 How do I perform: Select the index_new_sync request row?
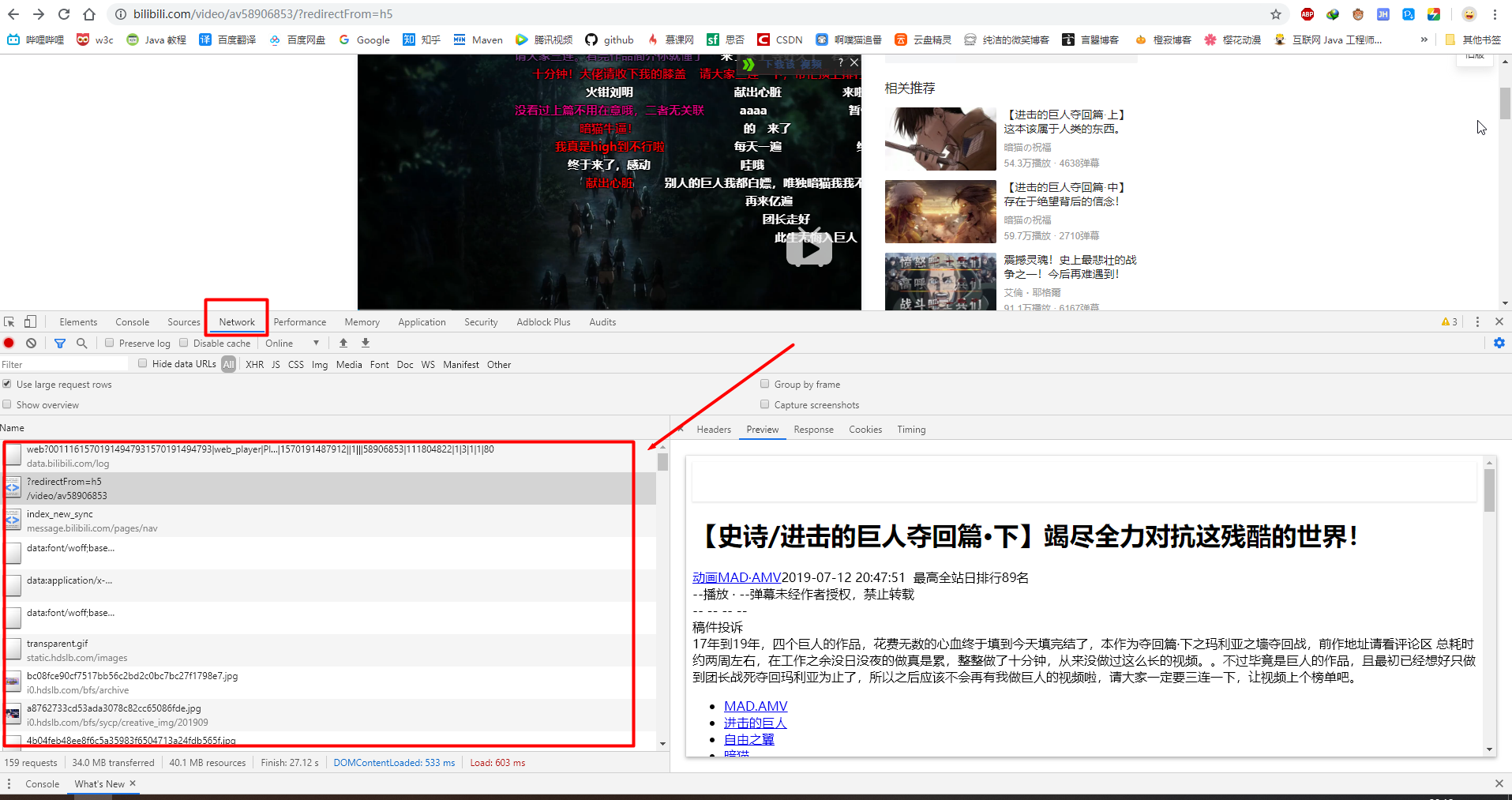[x=328, y=521]
